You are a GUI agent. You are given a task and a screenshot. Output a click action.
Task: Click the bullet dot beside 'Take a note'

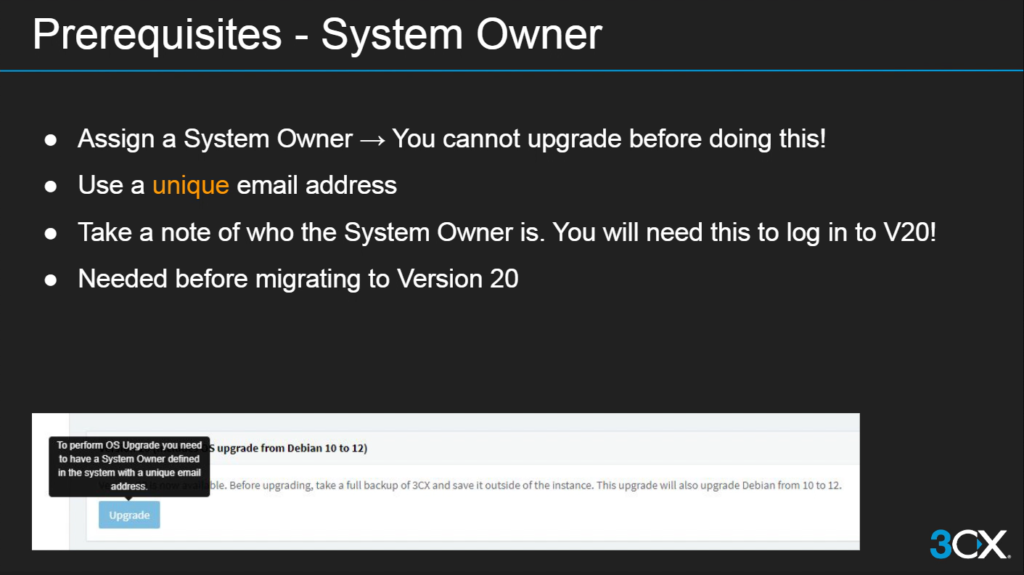(51, 233)
